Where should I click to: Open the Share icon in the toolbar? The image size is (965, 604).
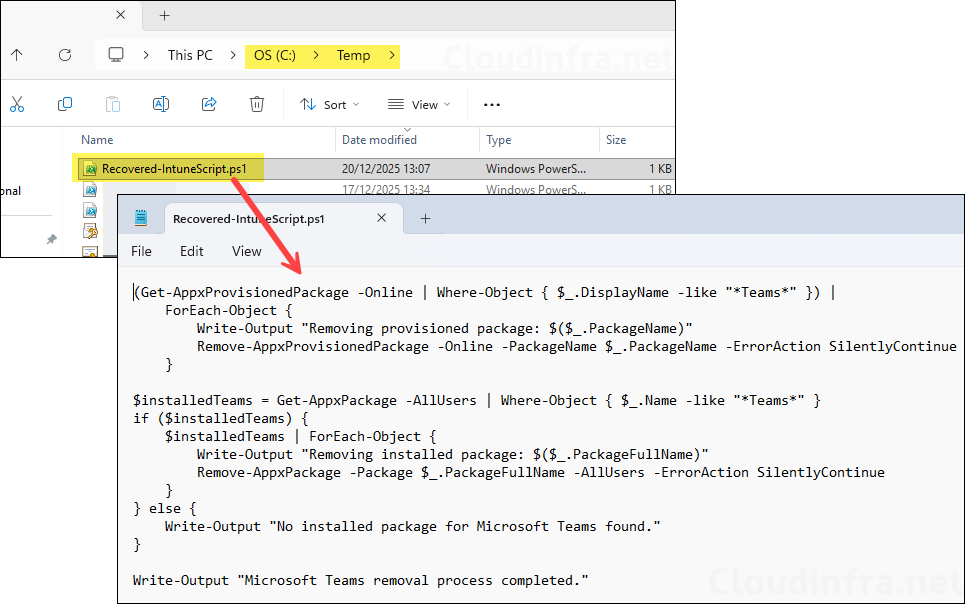click(208, 103)
